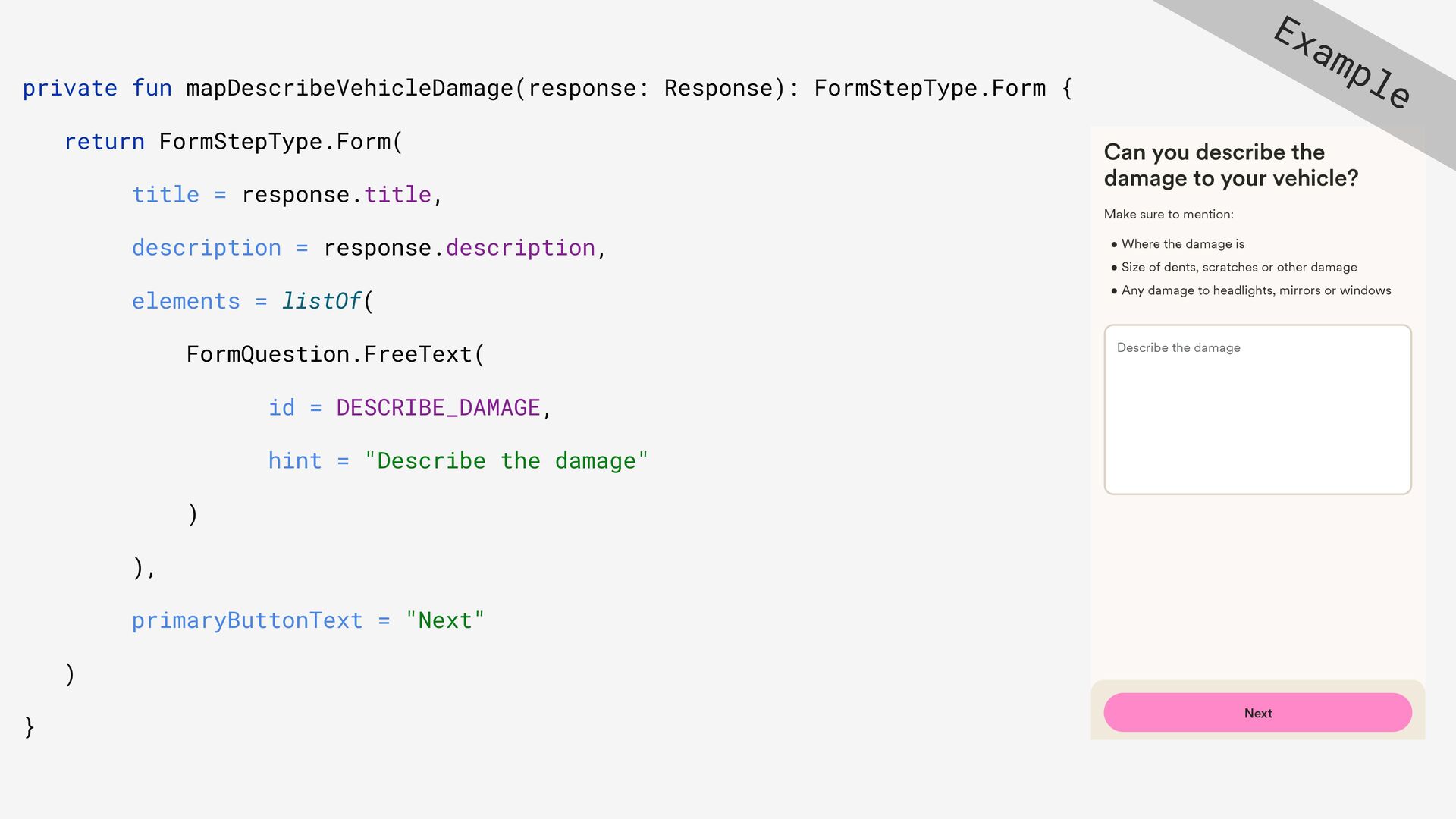Click the 'return' keyword in code
The width and height of the screenshot is (1456, 819).
point(104,142)
